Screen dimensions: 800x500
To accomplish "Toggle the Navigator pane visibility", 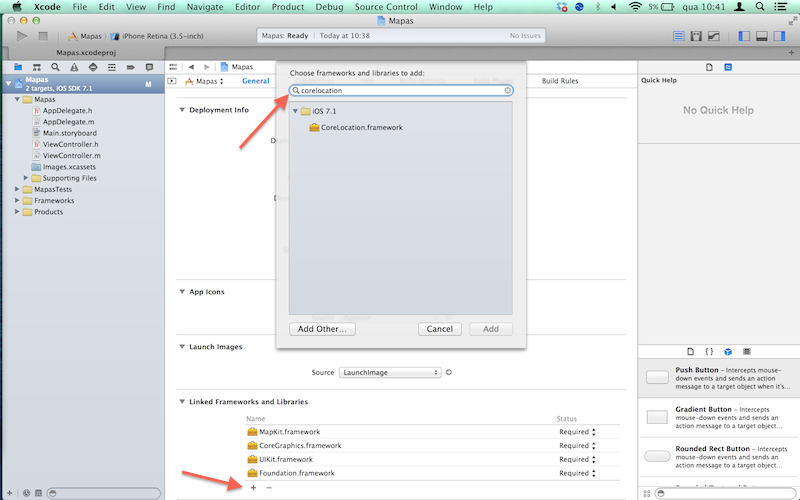I will 744,36.
